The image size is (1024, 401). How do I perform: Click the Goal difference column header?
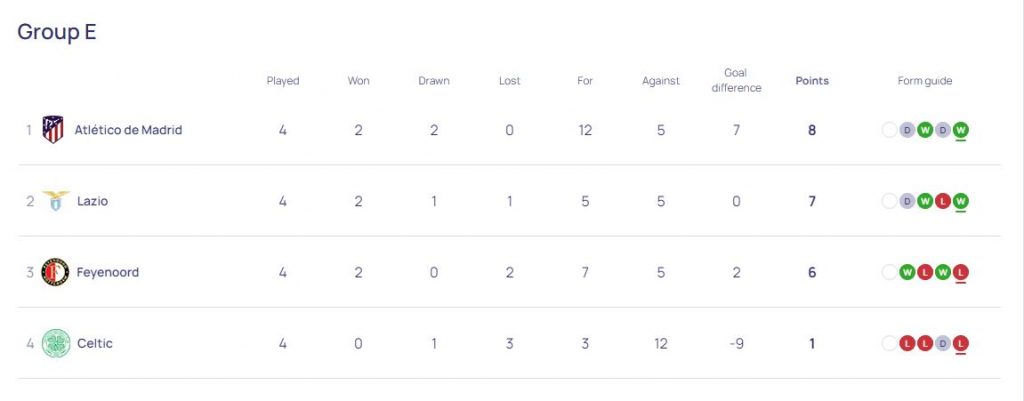736,81
